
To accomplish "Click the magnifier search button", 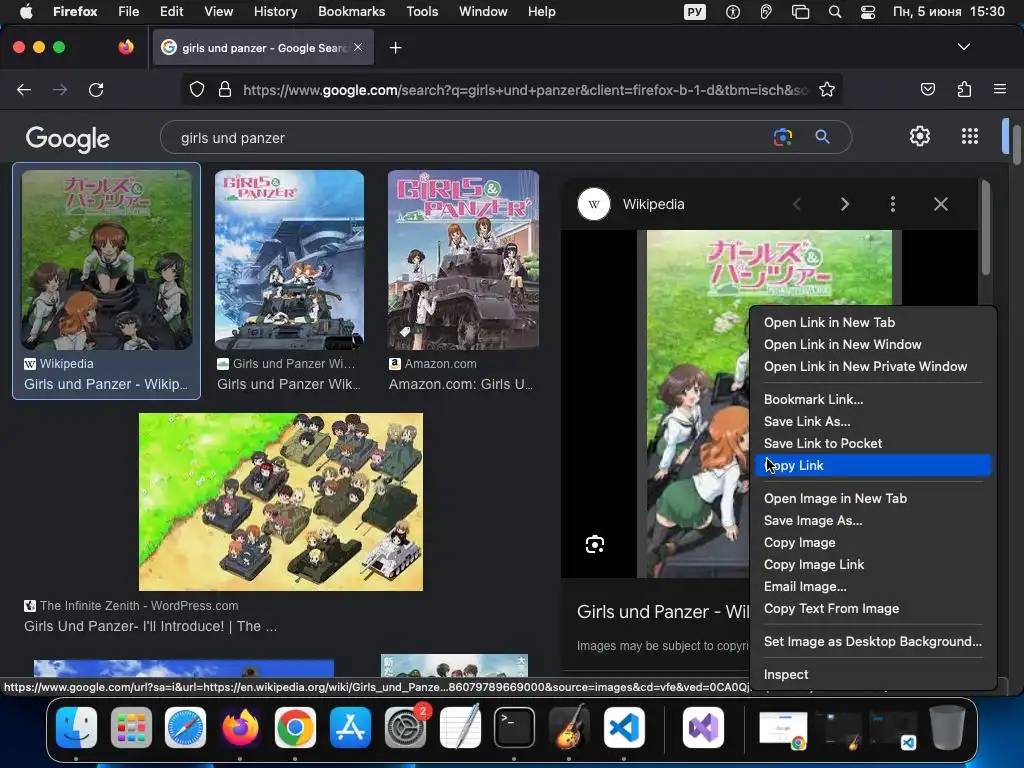I will point(822,137).
